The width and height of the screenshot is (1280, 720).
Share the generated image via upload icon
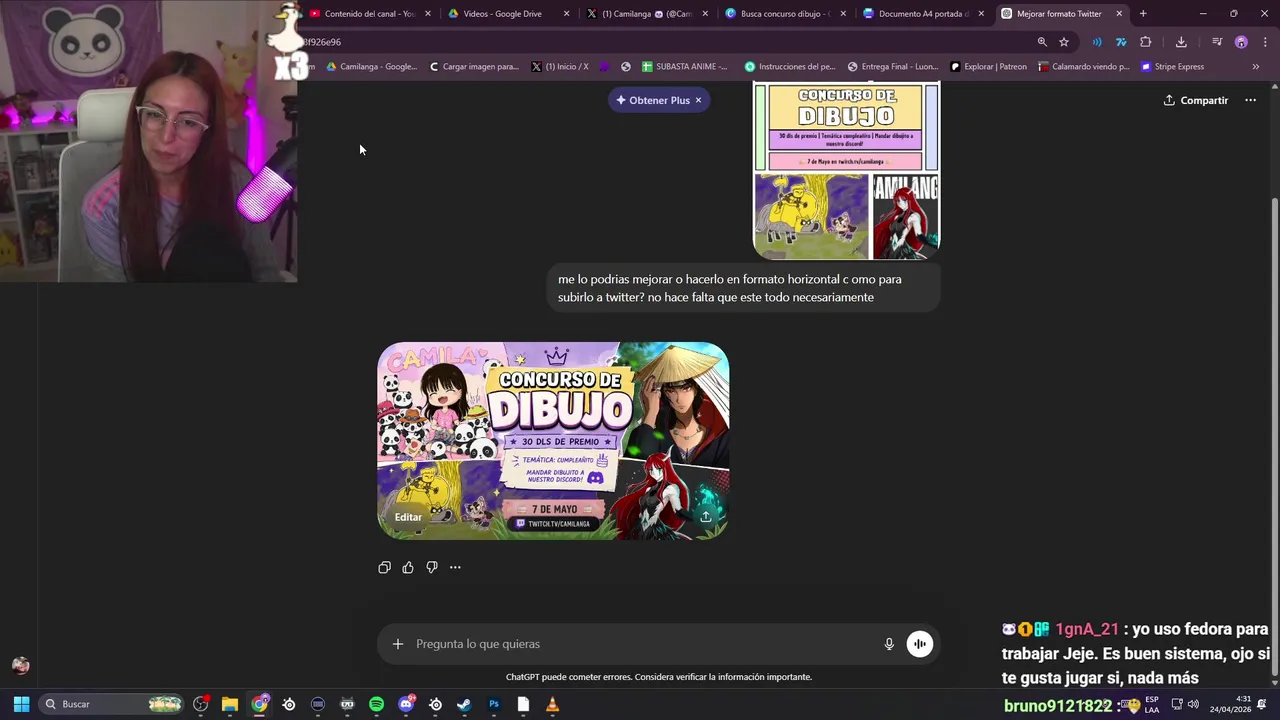[706, 516]
